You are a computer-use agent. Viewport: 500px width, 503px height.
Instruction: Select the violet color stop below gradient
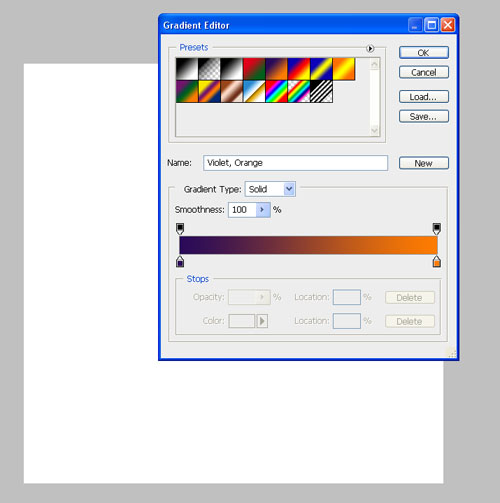point(180,262)
